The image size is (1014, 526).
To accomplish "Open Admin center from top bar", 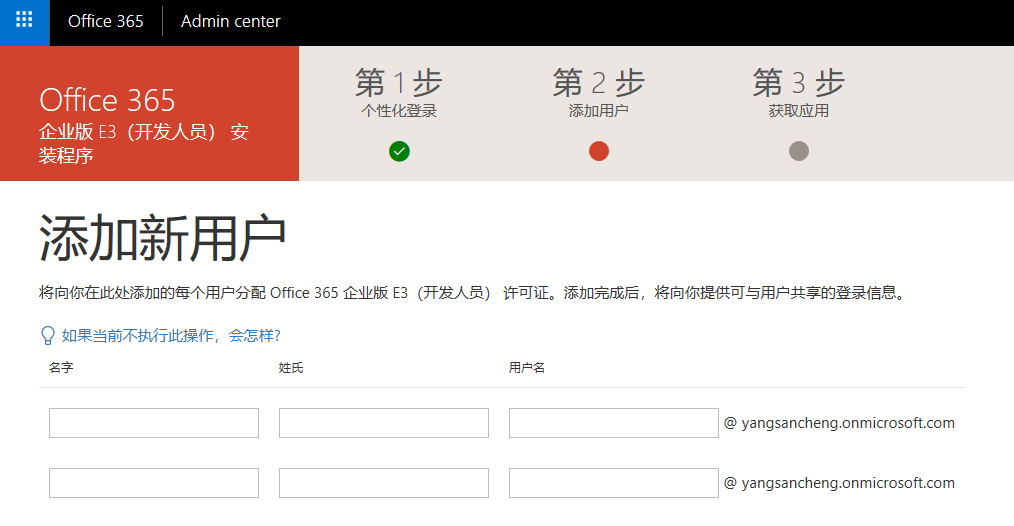I will click(230, 21).
